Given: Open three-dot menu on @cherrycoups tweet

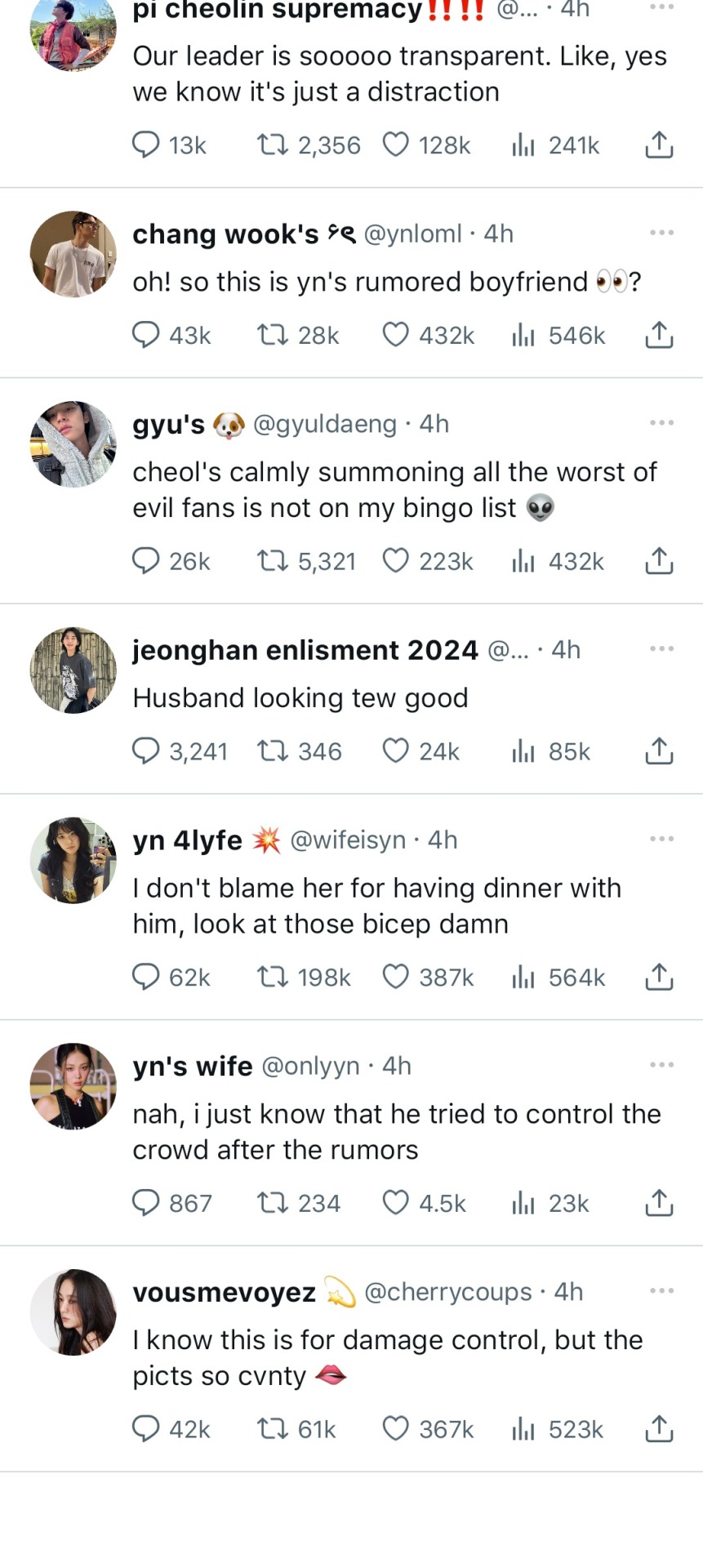Looking at the screenshot, I should pyautogui.click(x=661, y=1290).
